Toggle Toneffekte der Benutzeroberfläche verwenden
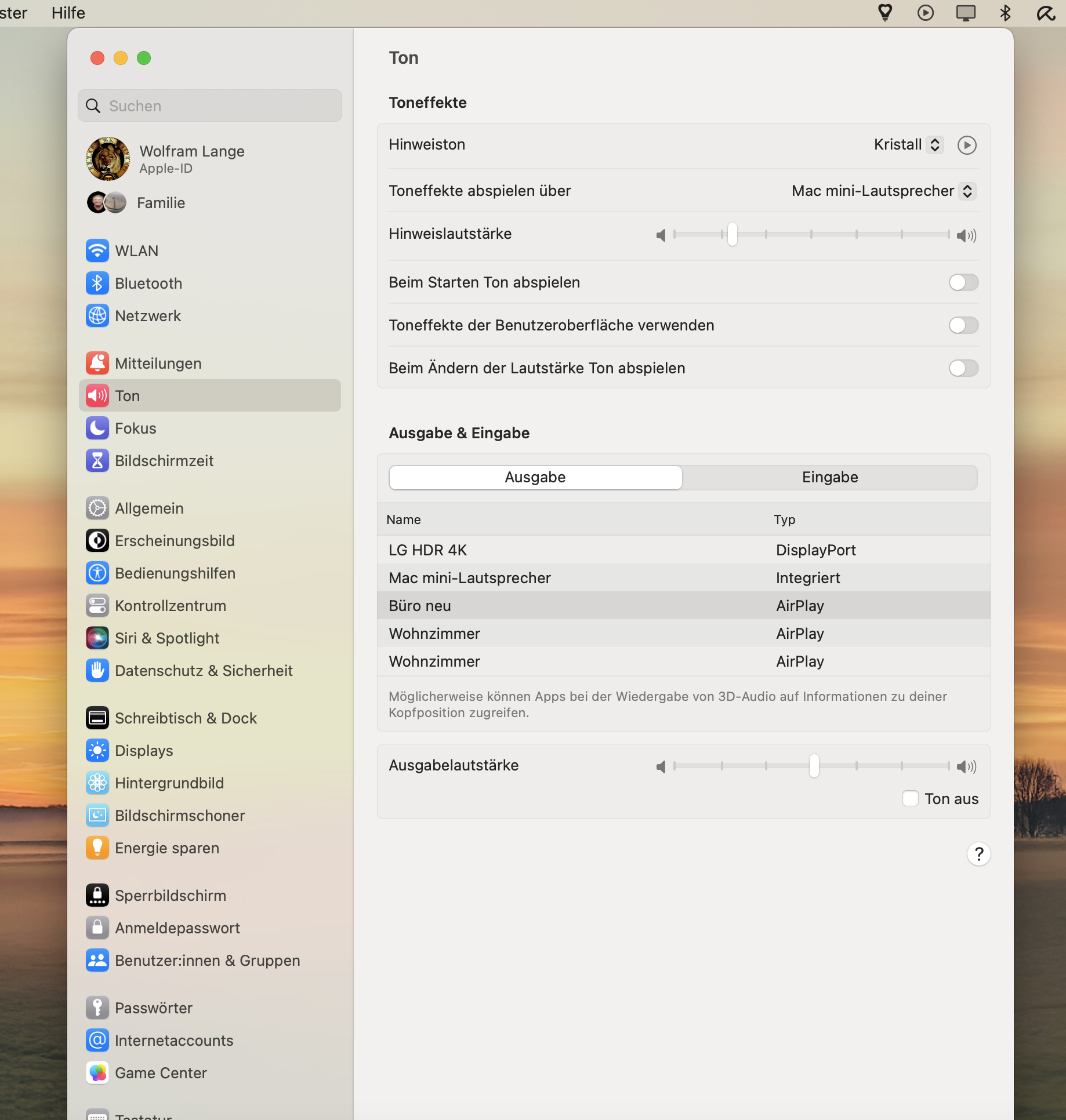The image size is (1066, 1120). pyautogui.click(x=963, y=325)
